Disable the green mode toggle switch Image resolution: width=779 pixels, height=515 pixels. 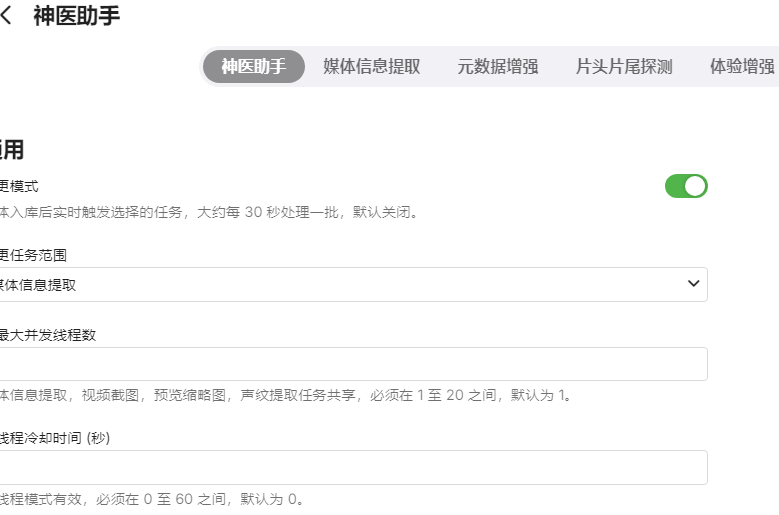pos(686,186)
